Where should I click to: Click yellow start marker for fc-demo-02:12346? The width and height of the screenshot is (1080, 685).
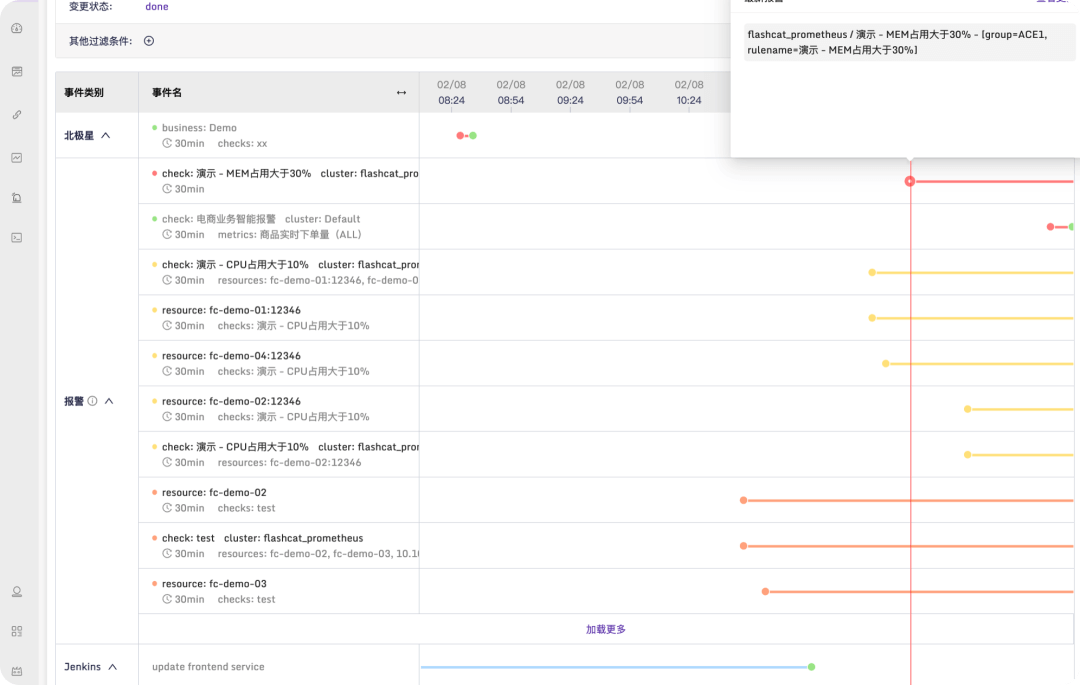click(968, 409)
